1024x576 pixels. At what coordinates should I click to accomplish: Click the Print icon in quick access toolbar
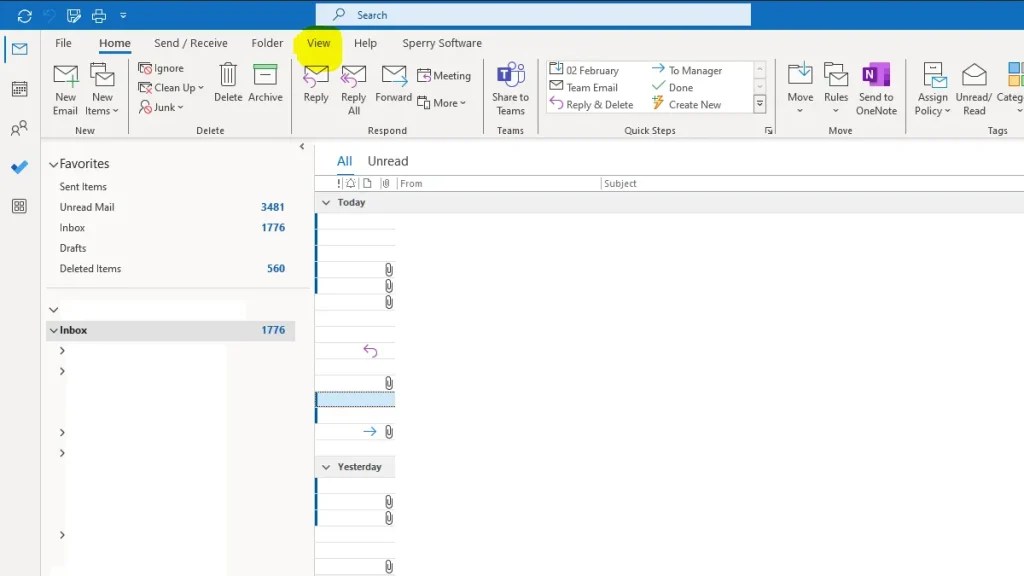pos(97,14)
